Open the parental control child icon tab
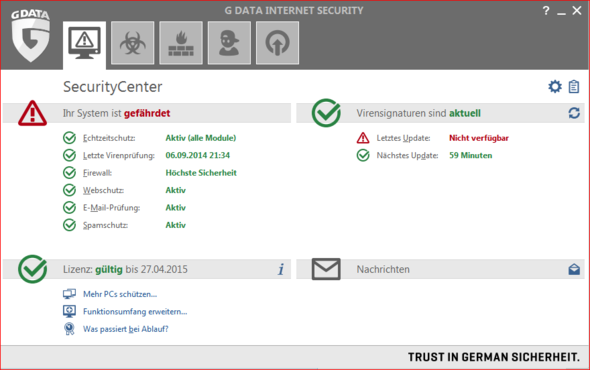Viewport: 590px width, 370px height. [229, 43]
